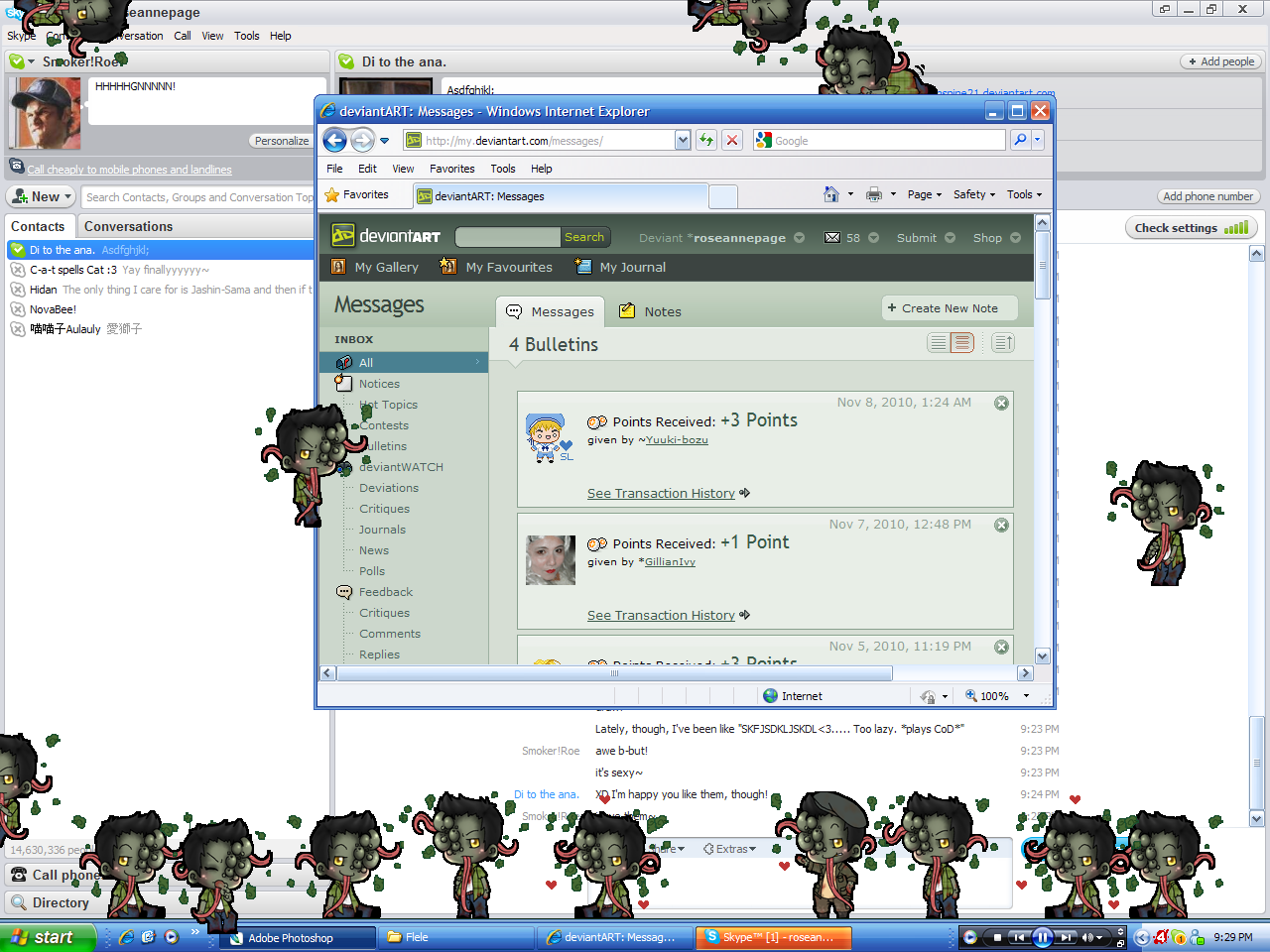Stop loading with the red X button
Viewport: 1270px width, 952px height.
[732, 140]
